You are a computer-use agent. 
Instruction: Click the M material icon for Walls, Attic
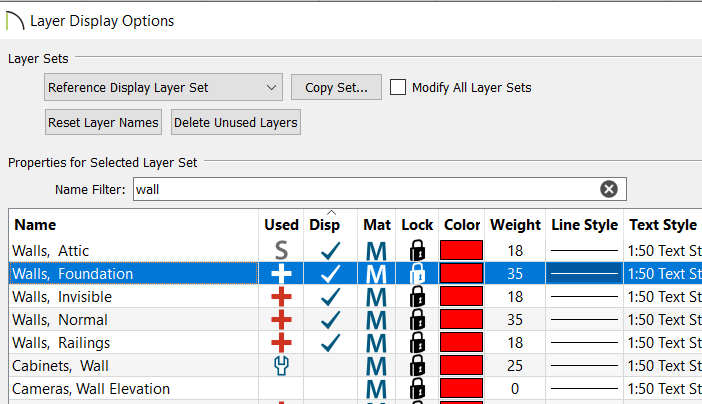(x=376, y=251)
